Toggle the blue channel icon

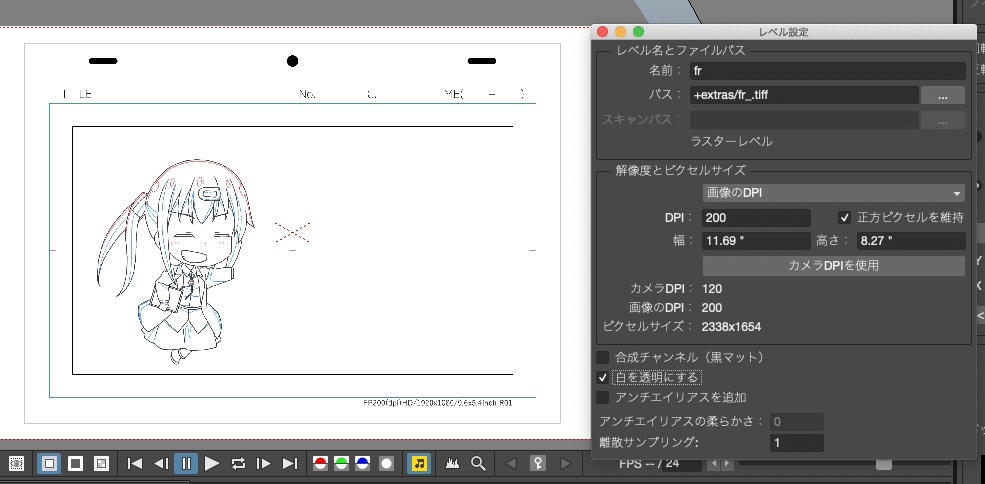pyautogui.click(x=363, y=464)
